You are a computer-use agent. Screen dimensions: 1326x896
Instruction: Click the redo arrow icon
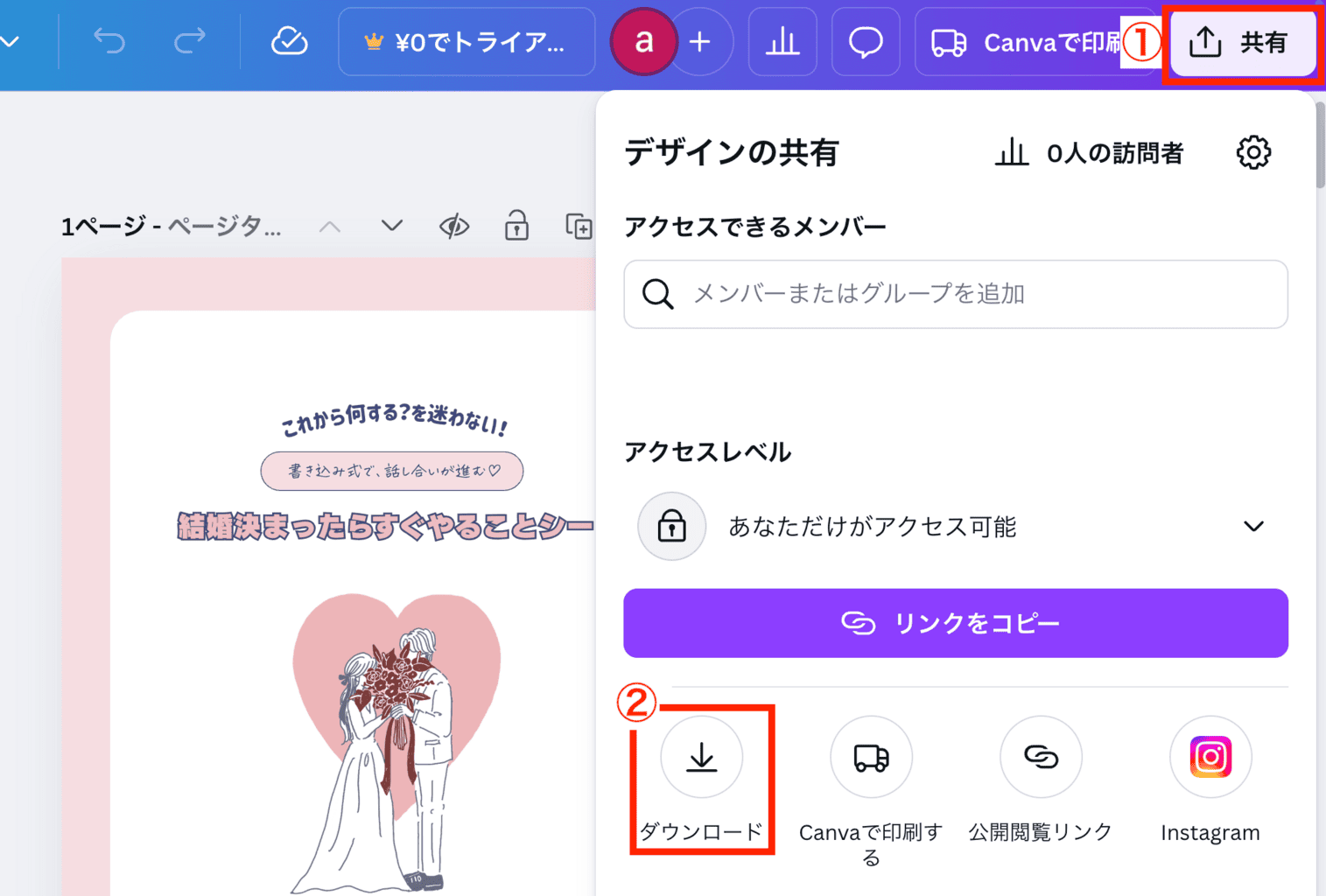click(x=190, y=41)
